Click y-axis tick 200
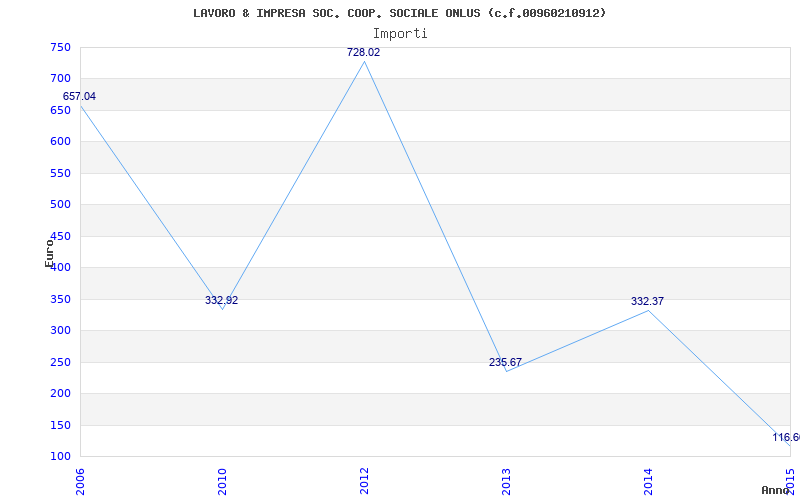This screenshot has height=500, width=800. pyautogui.click(x=60, y=393)
